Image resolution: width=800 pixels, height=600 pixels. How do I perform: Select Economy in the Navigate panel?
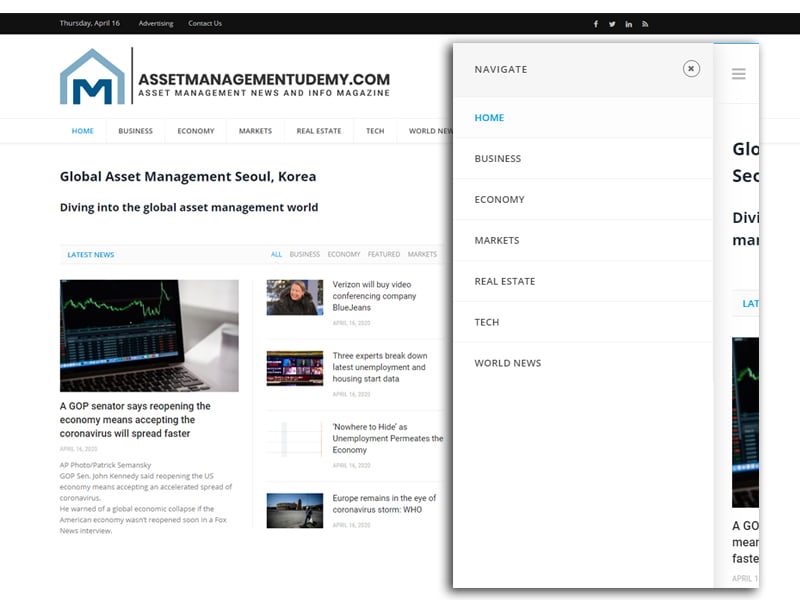click(x=499, y=199)
